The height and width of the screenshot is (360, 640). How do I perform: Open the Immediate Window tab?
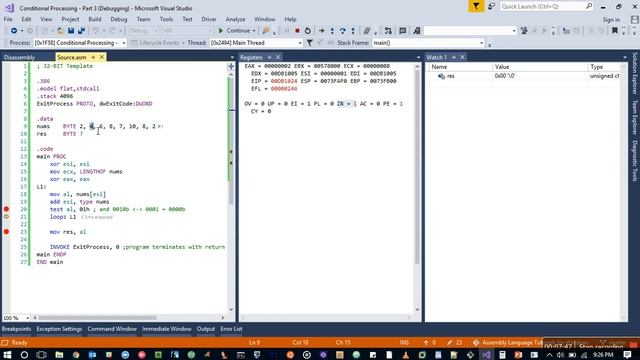167,329
